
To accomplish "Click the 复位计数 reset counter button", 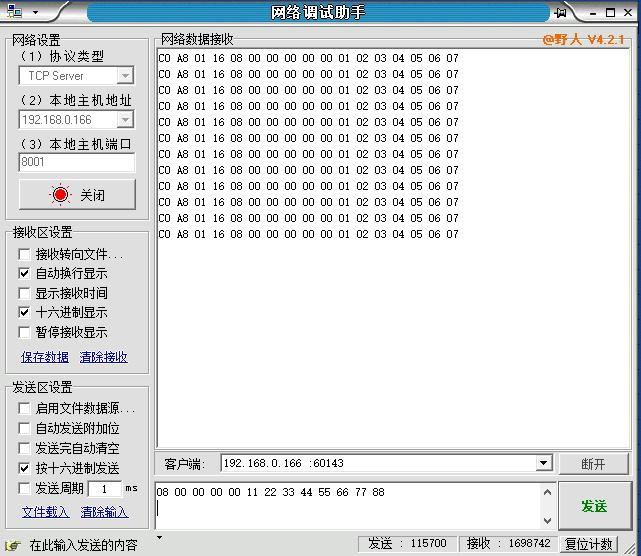I will [x=588, y=544].
